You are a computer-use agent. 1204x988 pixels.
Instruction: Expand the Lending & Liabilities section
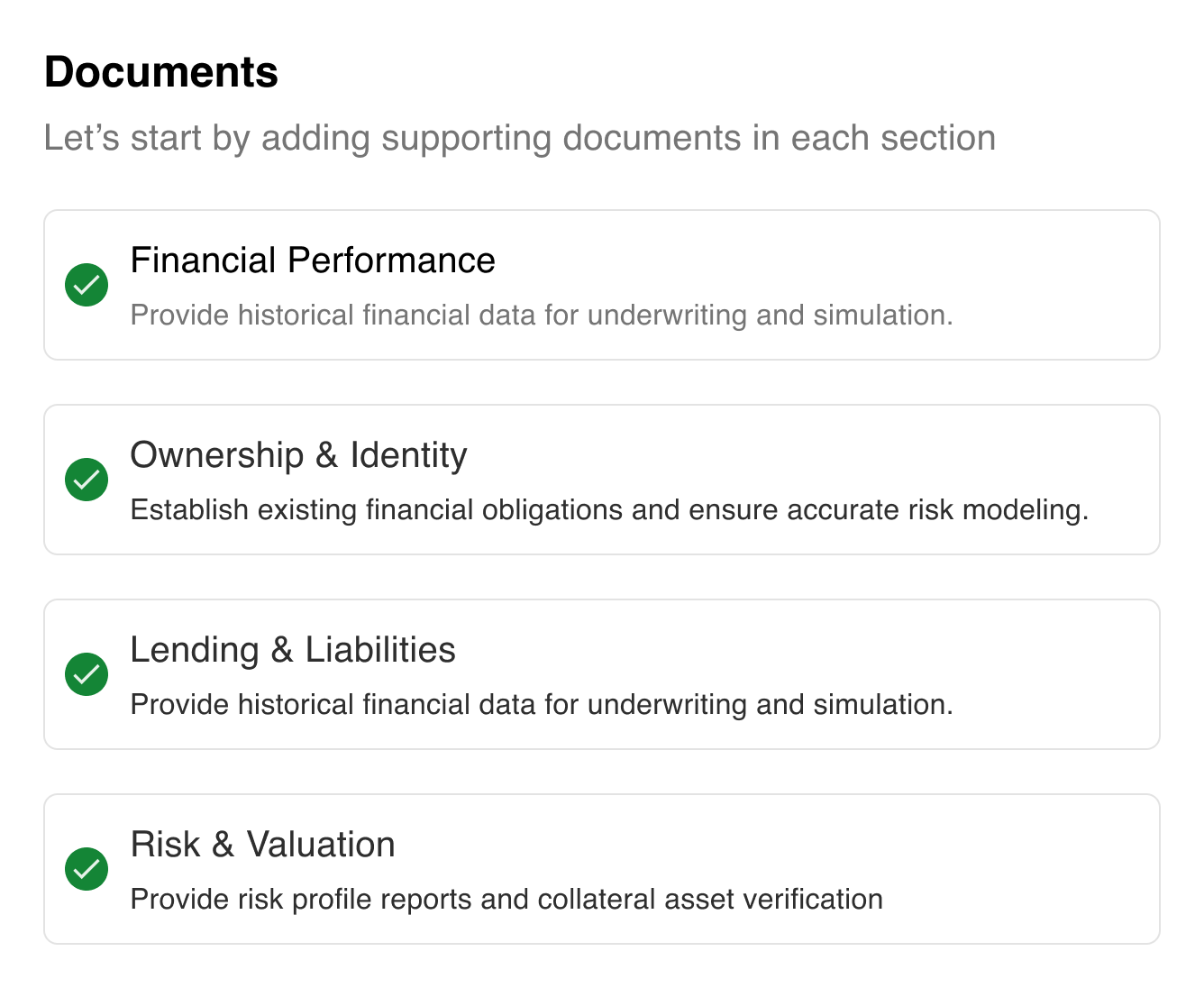point(602,674)
